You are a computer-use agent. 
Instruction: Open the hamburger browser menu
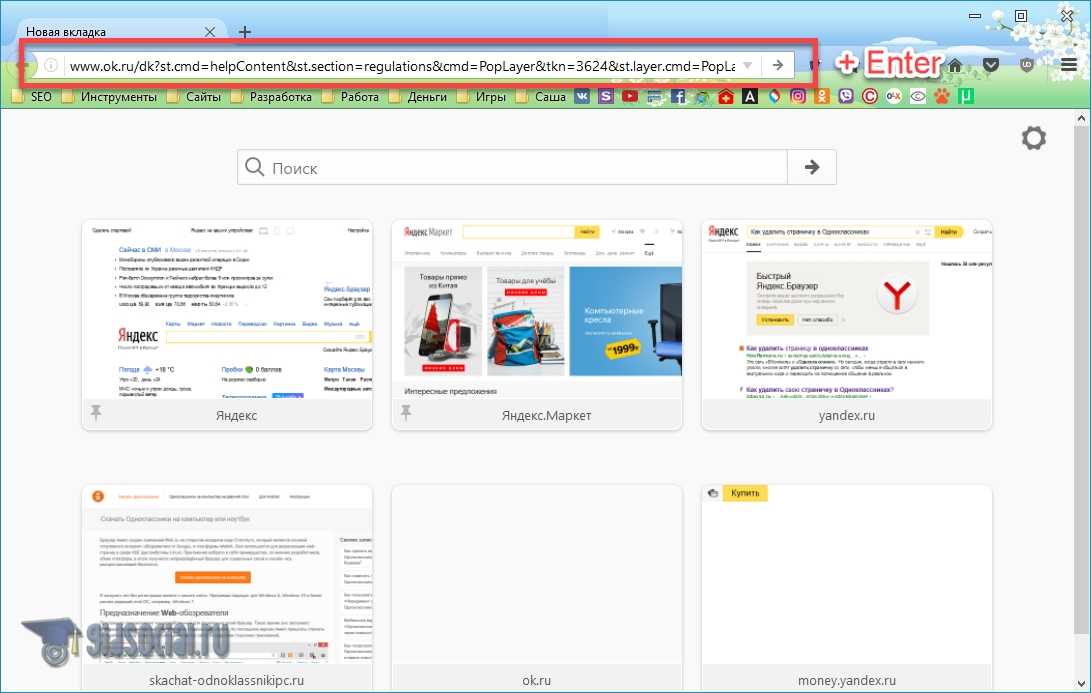(1069, 66)
